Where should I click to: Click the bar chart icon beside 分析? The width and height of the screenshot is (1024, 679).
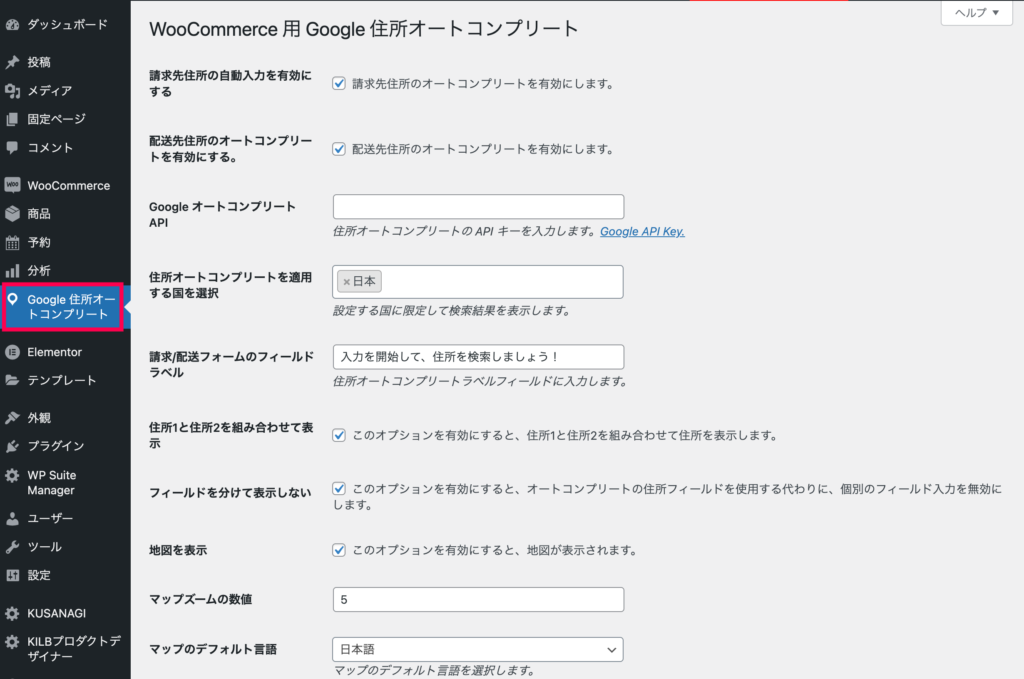tap(12, 270)
